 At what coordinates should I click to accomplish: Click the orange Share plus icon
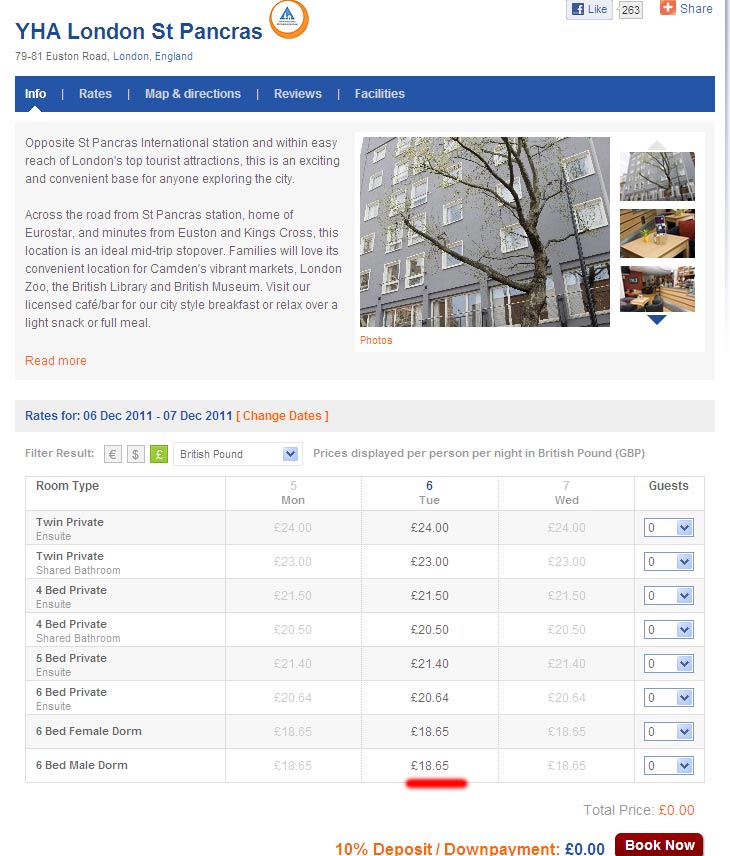667,8
